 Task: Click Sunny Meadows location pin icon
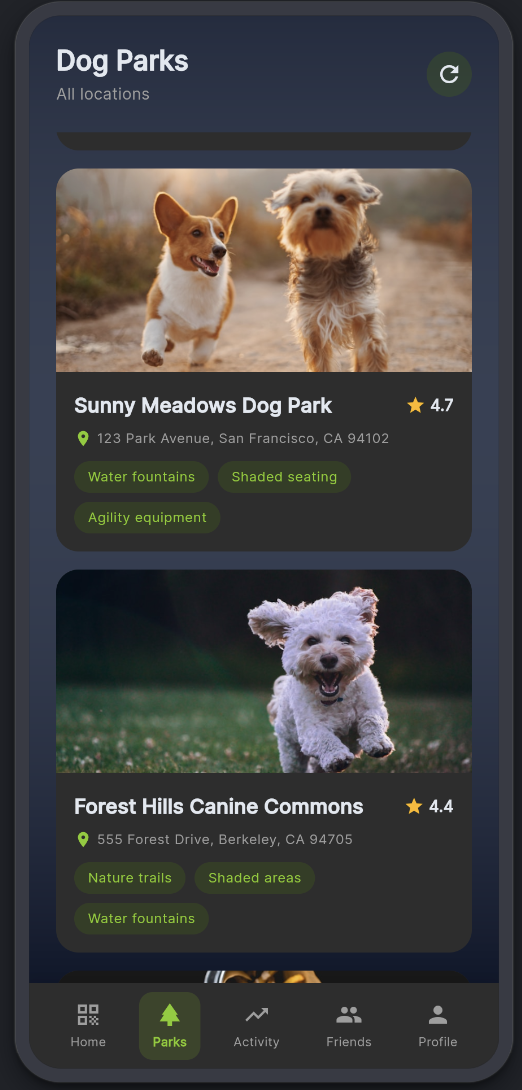pyautogui.click(x=83, y=439)
